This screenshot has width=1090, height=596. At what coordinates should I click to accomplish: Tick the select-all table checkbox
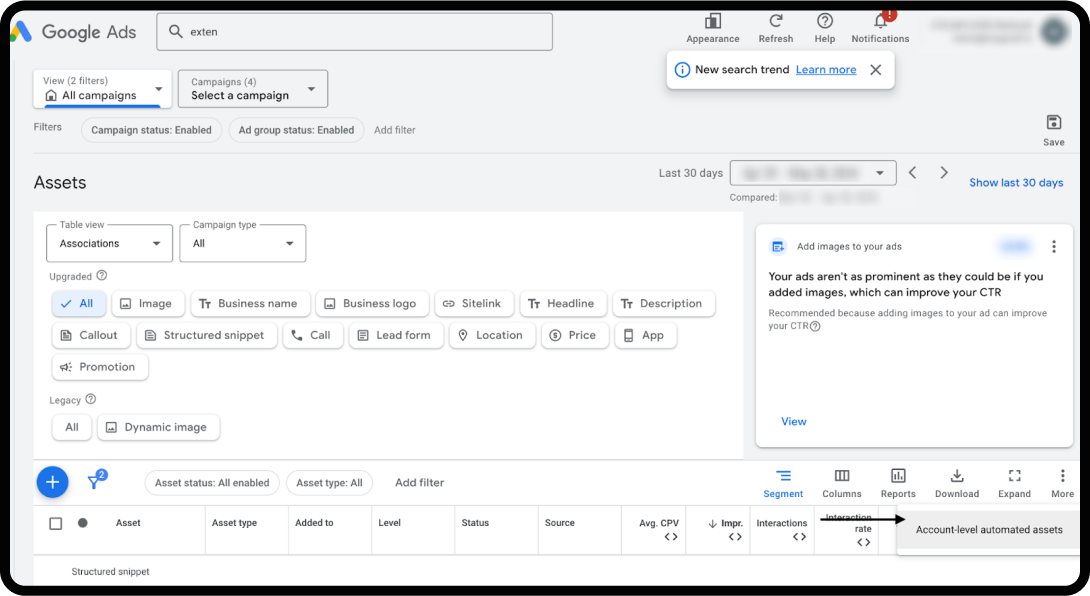point(56,523)
